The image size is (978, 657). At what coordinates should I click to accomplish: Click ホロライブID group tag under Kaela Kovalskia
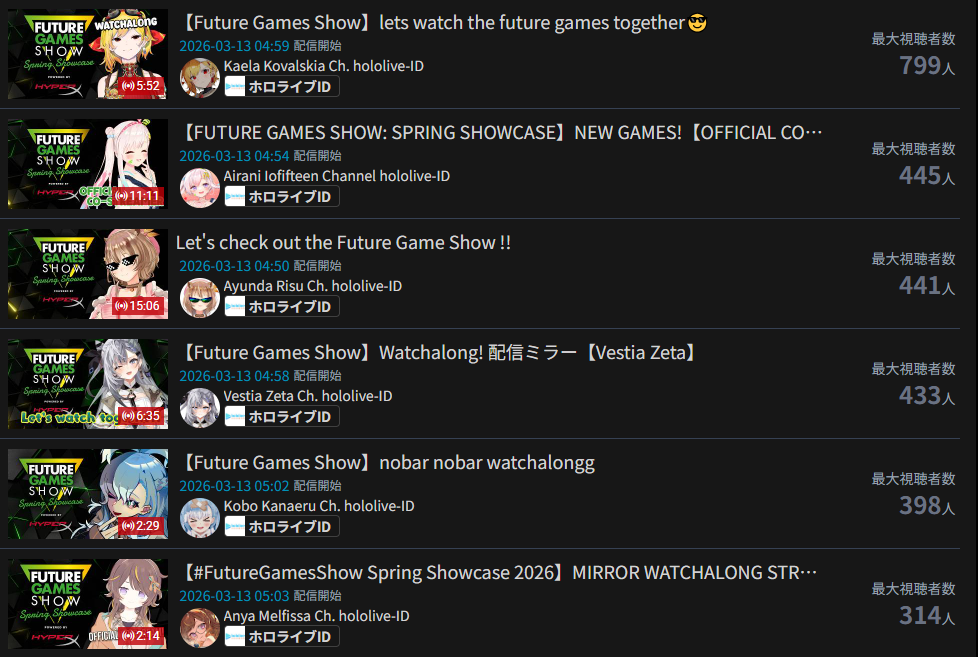pos(282,87)
